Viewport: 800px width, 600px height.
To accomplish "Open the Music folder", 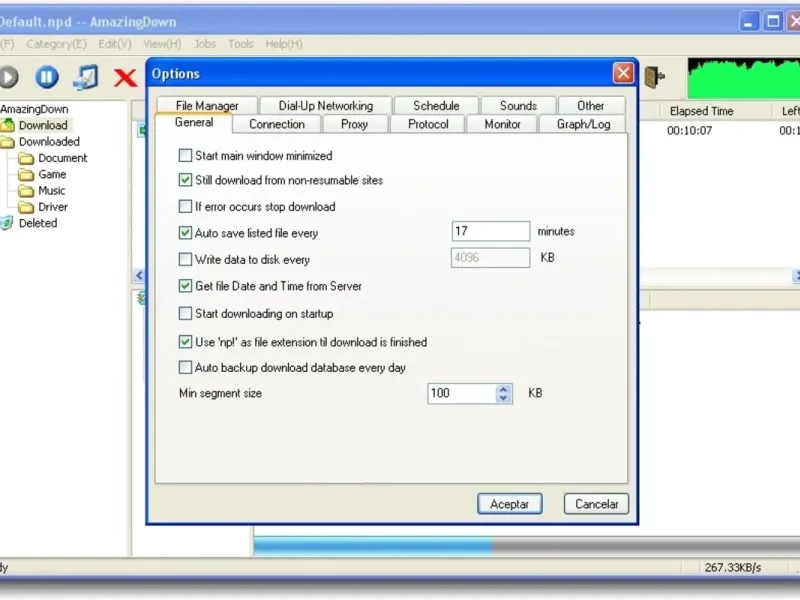I will [52, 191].
